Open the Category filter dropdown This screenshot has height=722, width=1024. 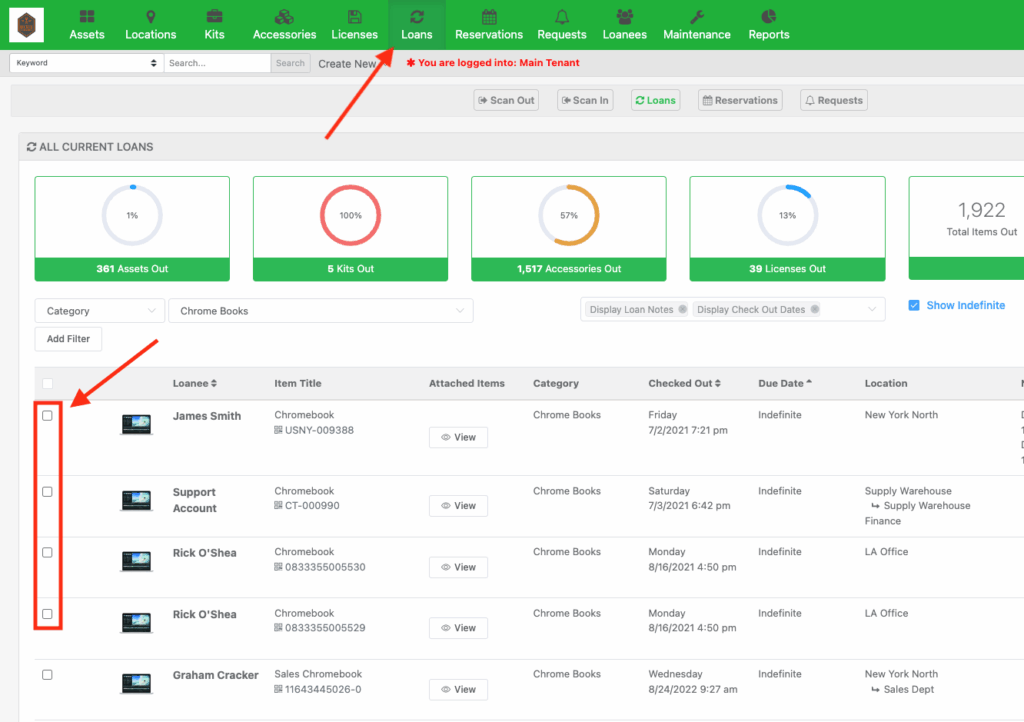pos(99,310)
